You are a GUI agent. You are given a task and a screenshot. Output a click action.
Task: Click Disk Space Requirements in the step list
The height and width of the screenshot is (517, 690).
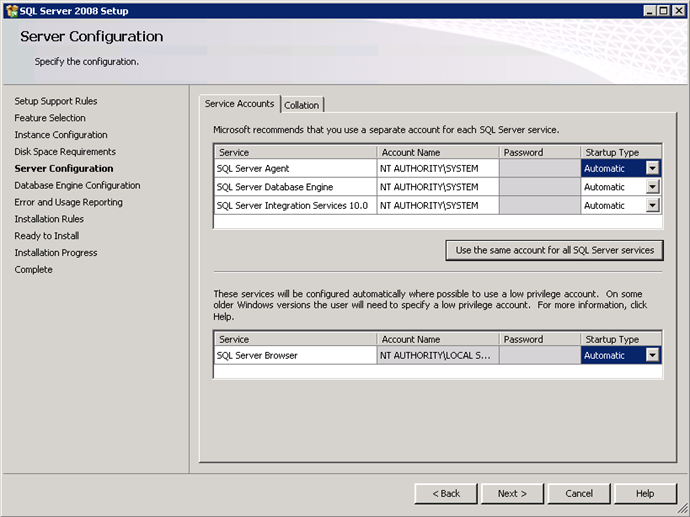pos(65,151)
